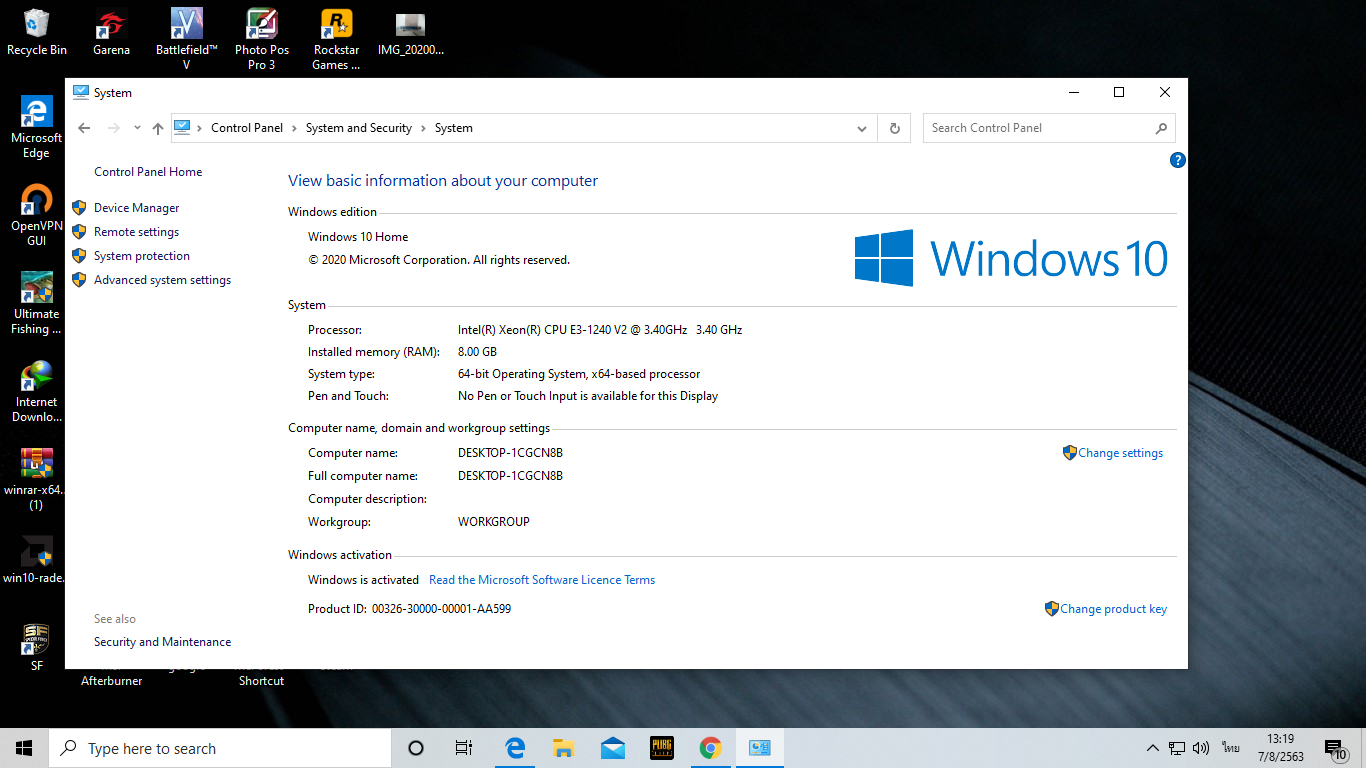The image size is (1366, 768).
Task: Open the Microsoft Edge desktop shortcut
Action: pos(37,127)
